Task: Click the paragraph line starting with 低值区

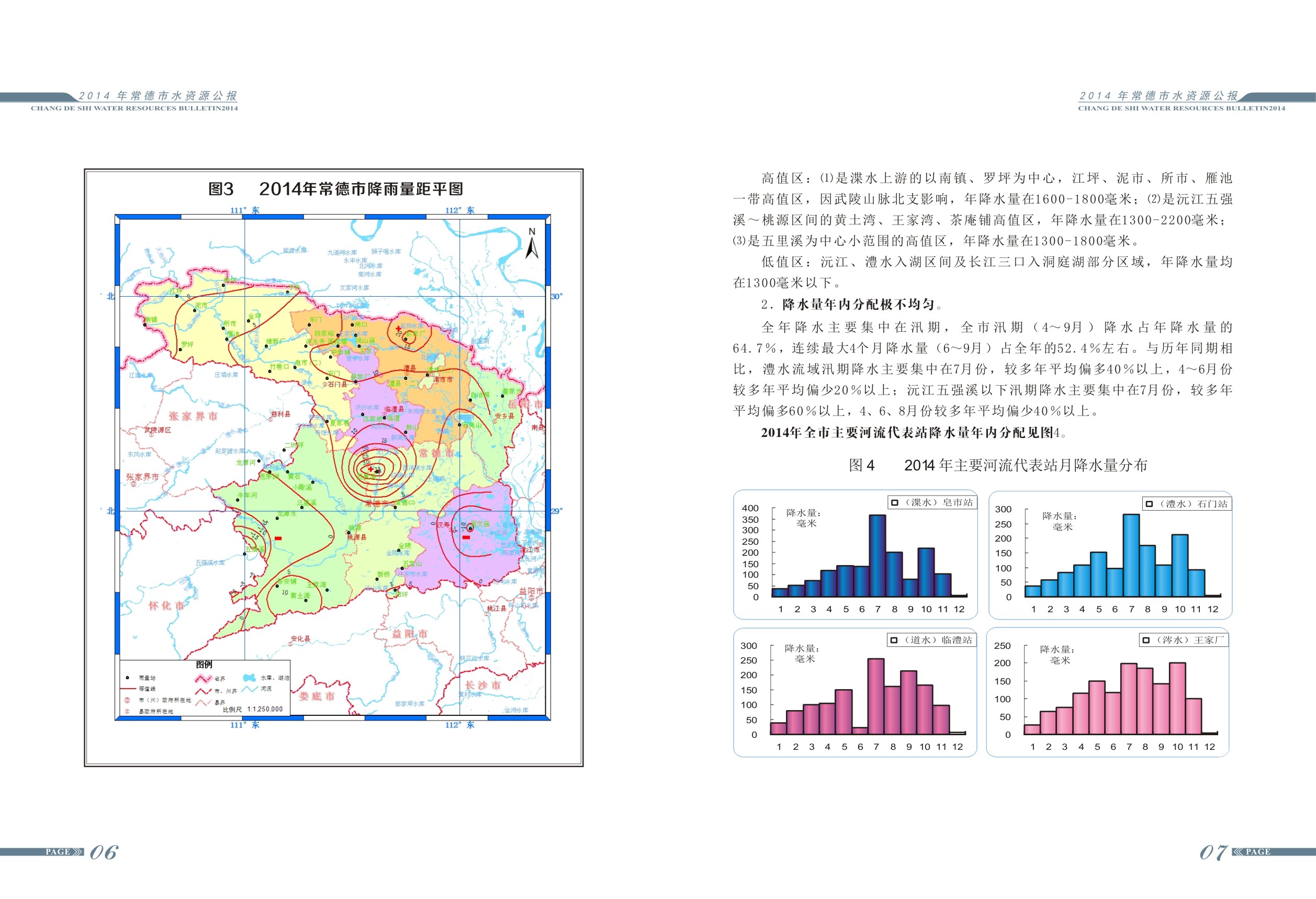Action: [x=997, y=262]
